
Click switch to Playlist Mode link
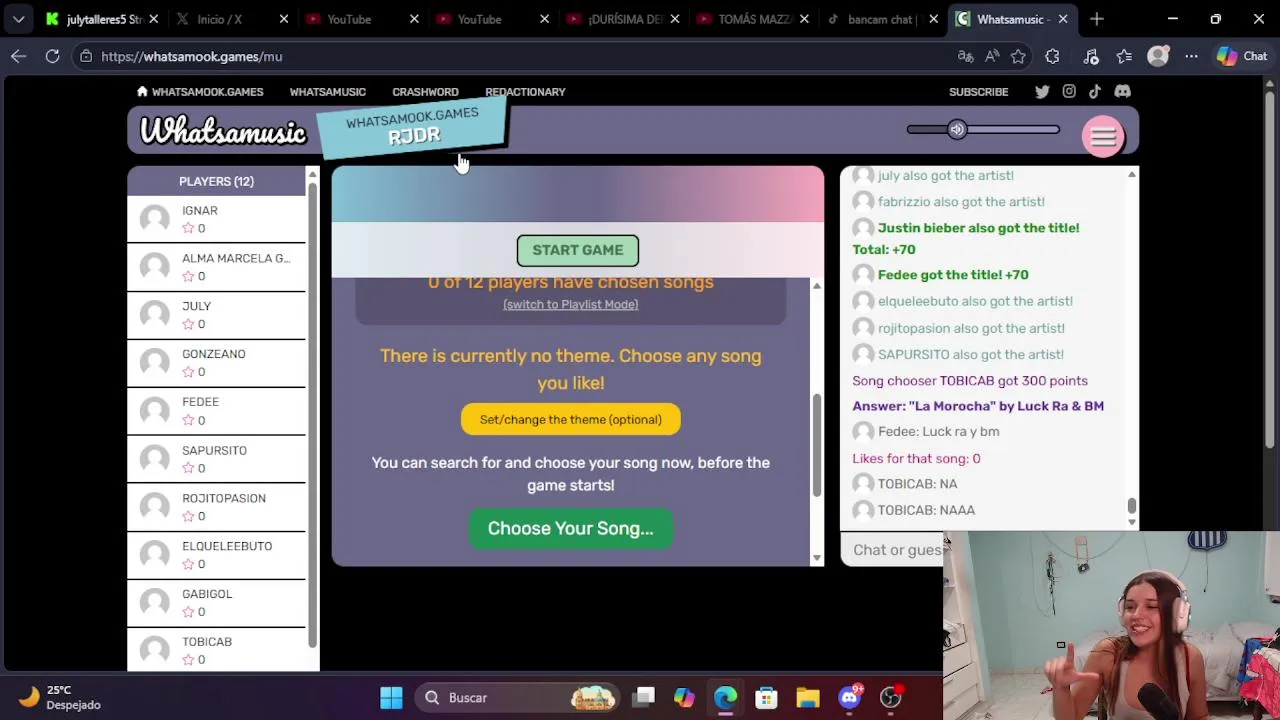(x=570, y=304)
